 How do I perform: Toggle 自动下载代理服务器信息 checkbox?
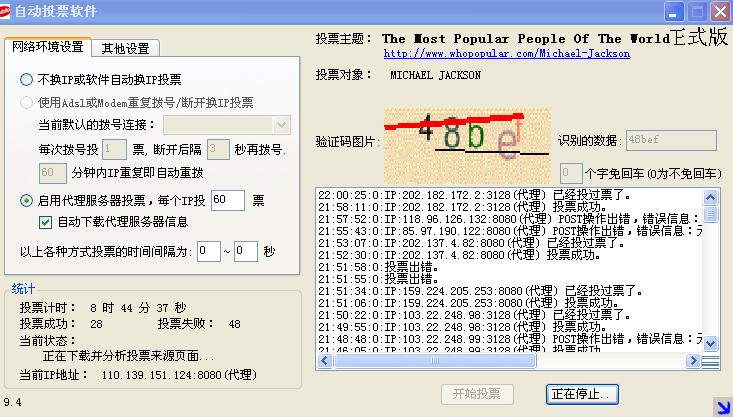[45, 222]
